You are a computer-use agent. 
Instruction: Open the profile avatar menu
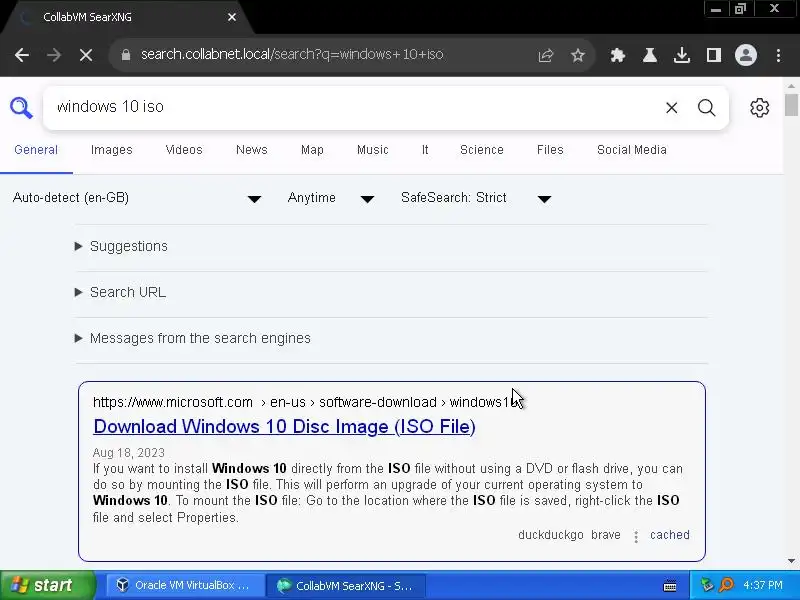(x=745, y=55)
